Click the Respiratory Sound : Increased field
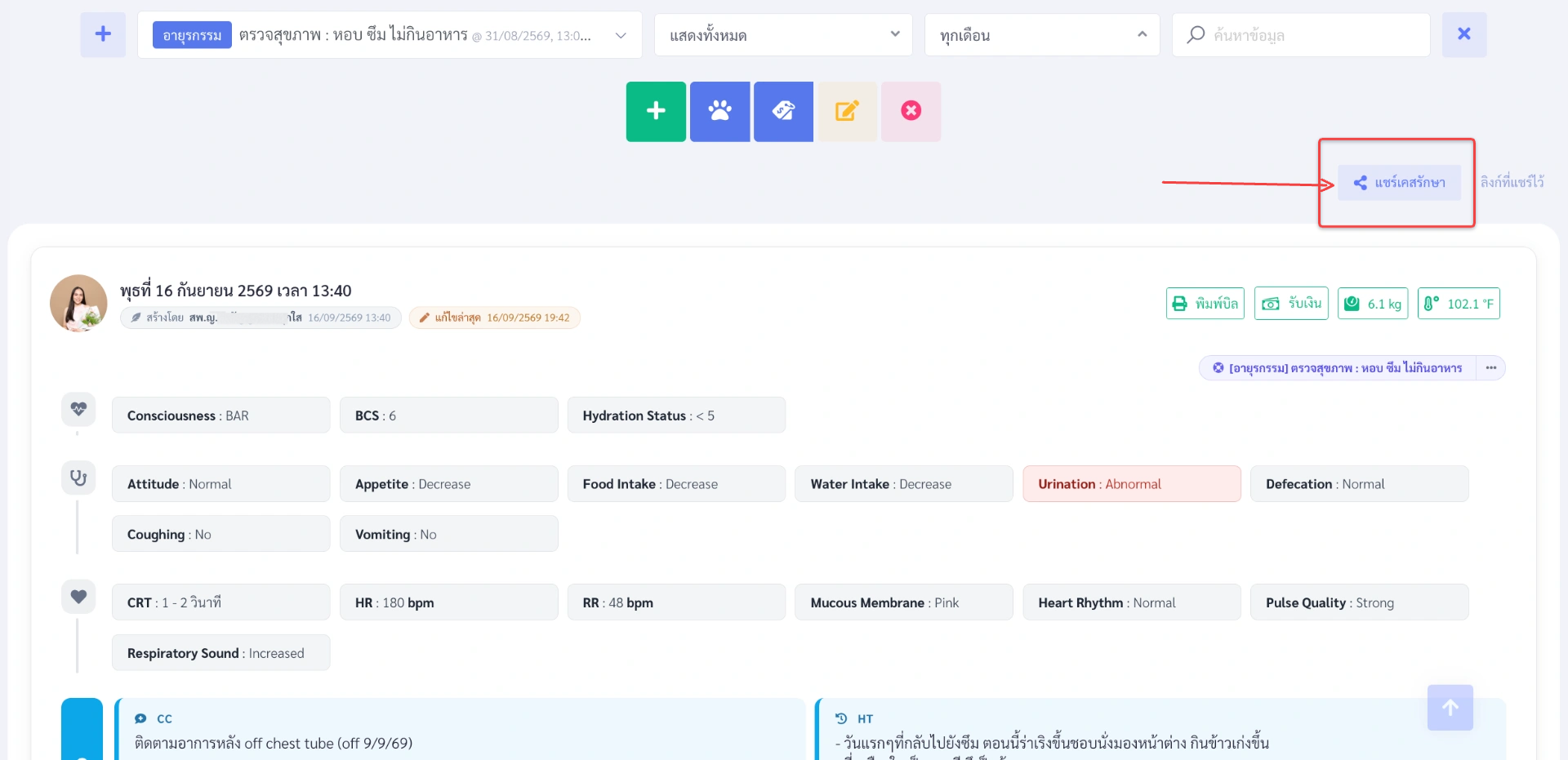 221,653
